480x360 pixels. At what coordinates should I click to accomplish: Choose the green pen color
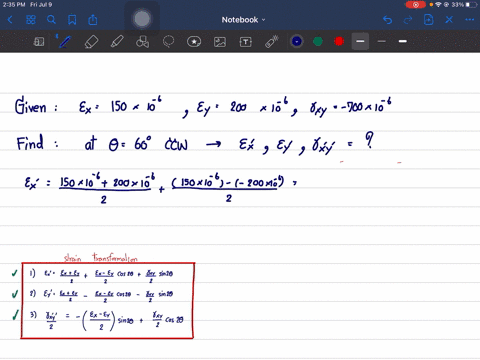pyautogui.click(x=318, y=41)
